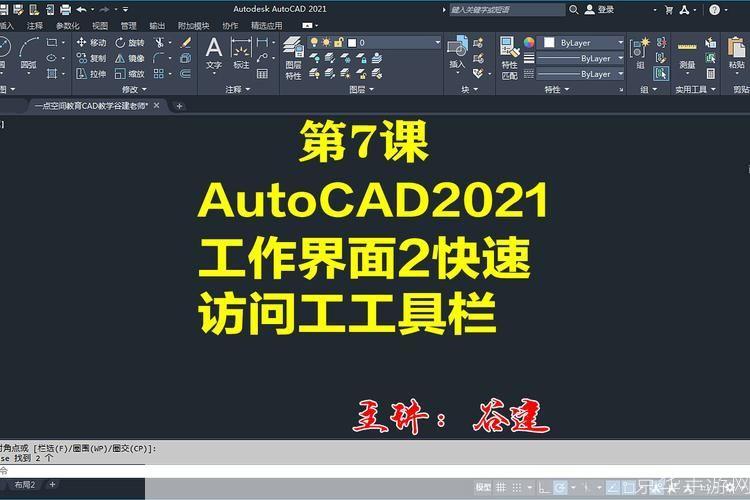Toggle layer on/off lightbulb icon
Screen dimensions: 750x500
pyautogui.click(x=314, y=43)
